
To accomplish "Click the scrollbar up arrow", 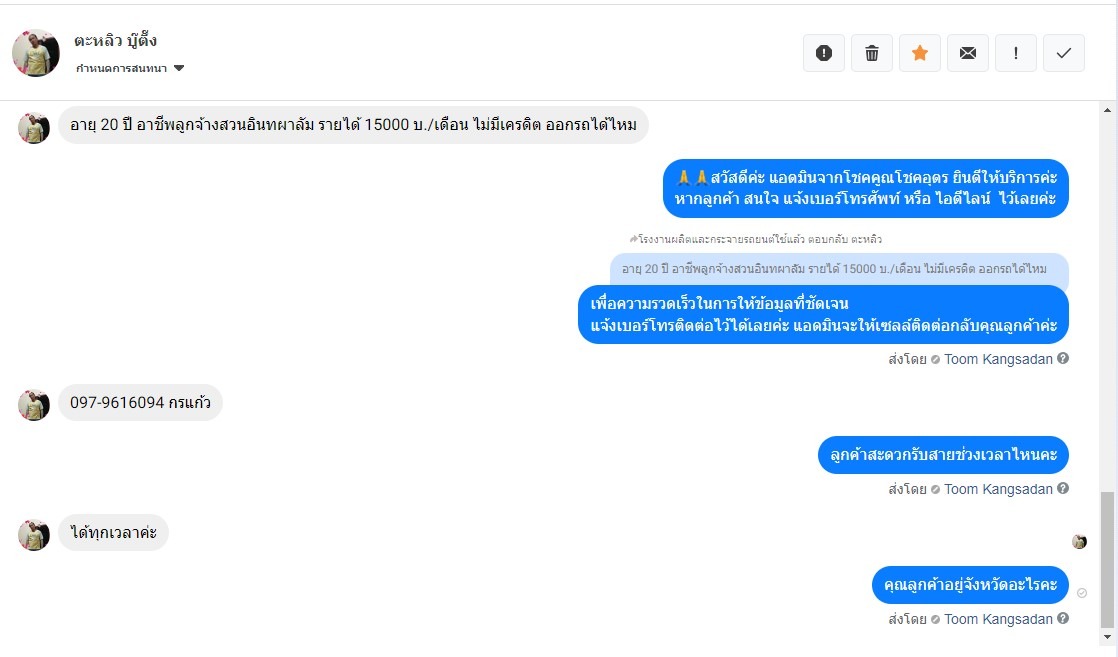I will coord(1107,111).
